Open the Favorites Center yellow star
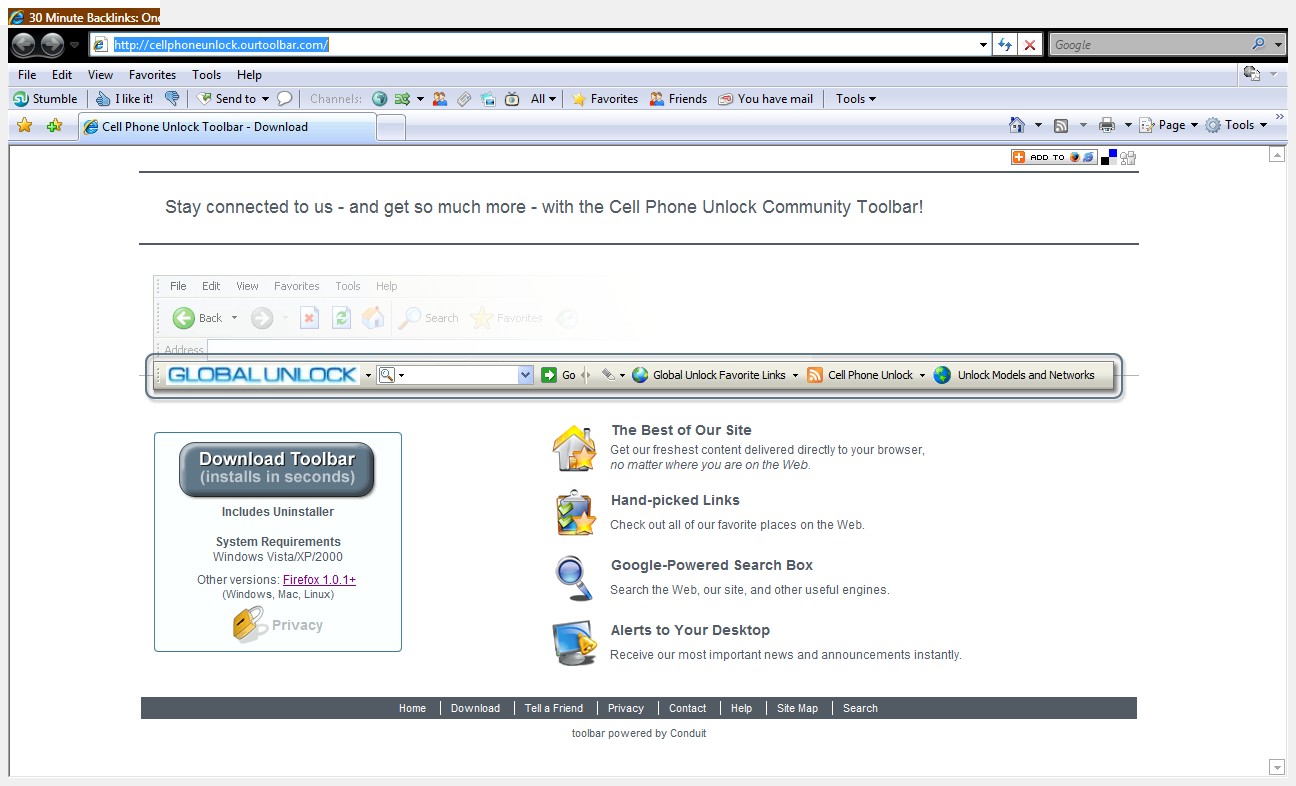1296x786 pixels. [x=25, y=126]
